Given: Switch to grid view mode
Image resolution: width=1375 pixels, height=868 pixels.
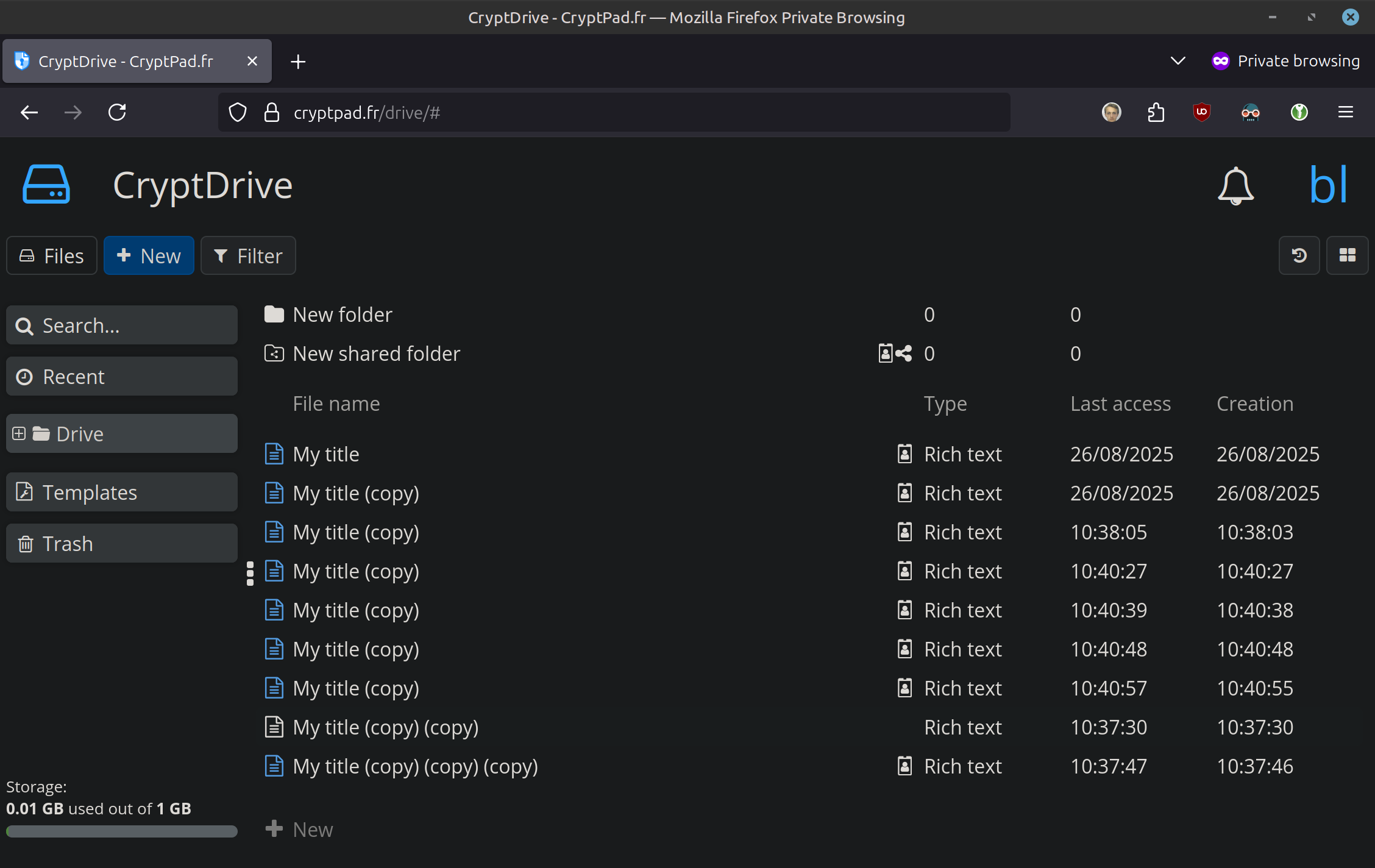Looking at the screenshot, I should [1347, 255].
